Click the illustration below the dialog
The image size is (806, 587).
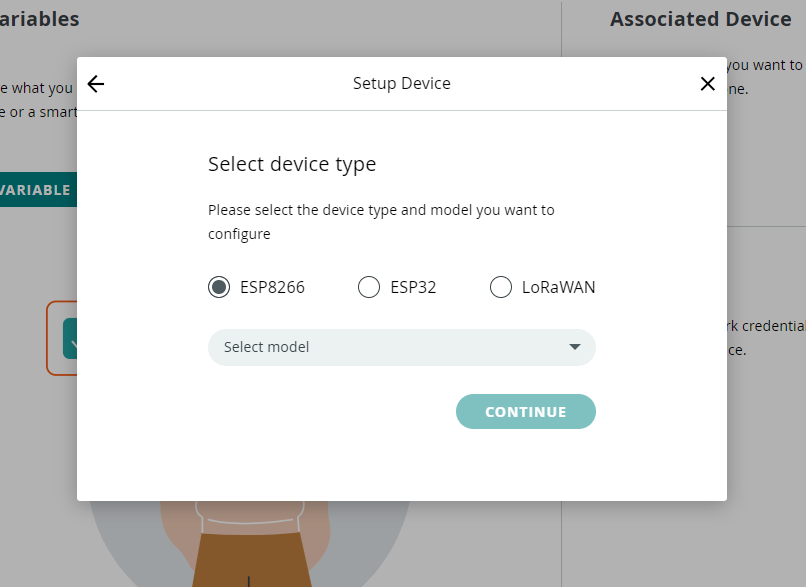pyautogui.click(x=250, y=545)
